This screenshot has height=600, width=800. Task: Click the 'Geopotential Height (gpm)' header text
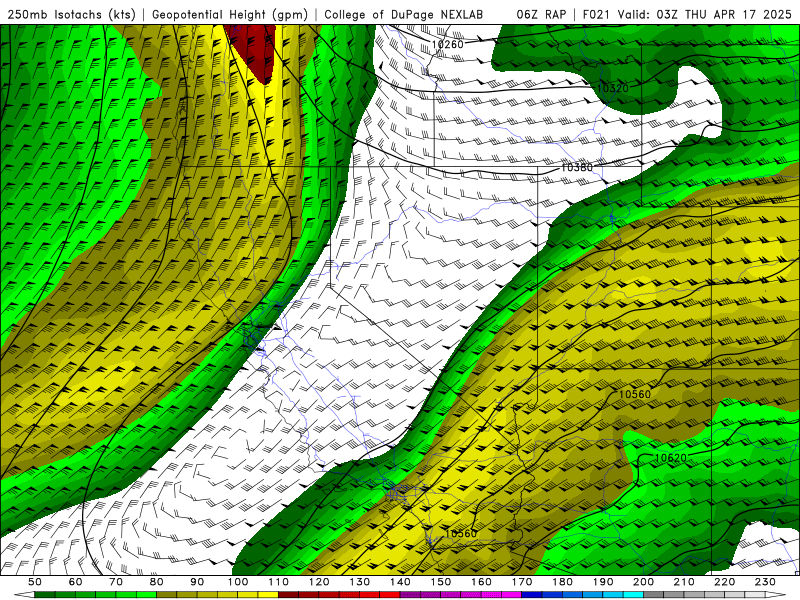point(230,15)
